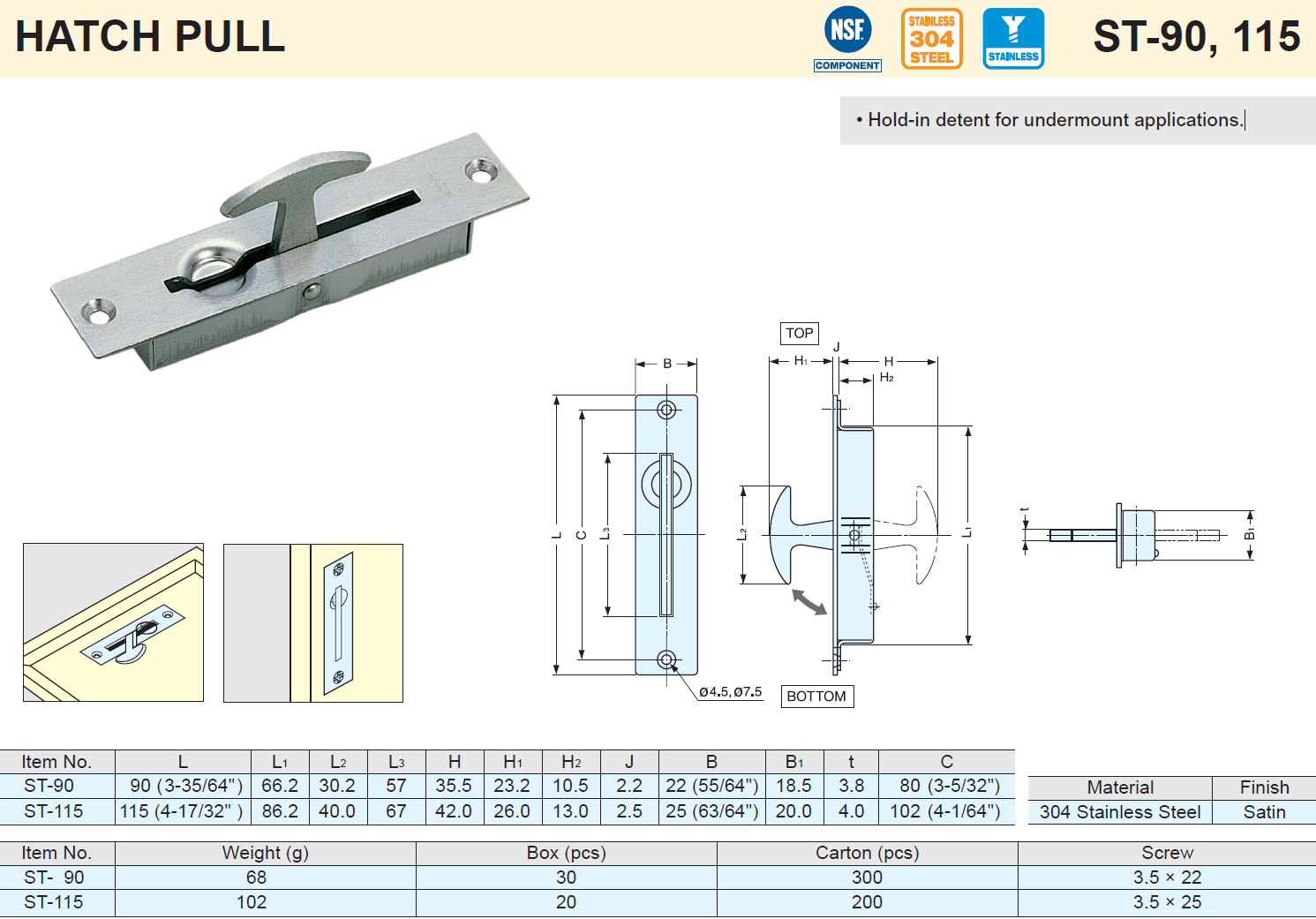The height and width of the screenshot is (919, 1316).
Task: Click the Hold-in detent description text
Action: click(x=1055, y=120)
